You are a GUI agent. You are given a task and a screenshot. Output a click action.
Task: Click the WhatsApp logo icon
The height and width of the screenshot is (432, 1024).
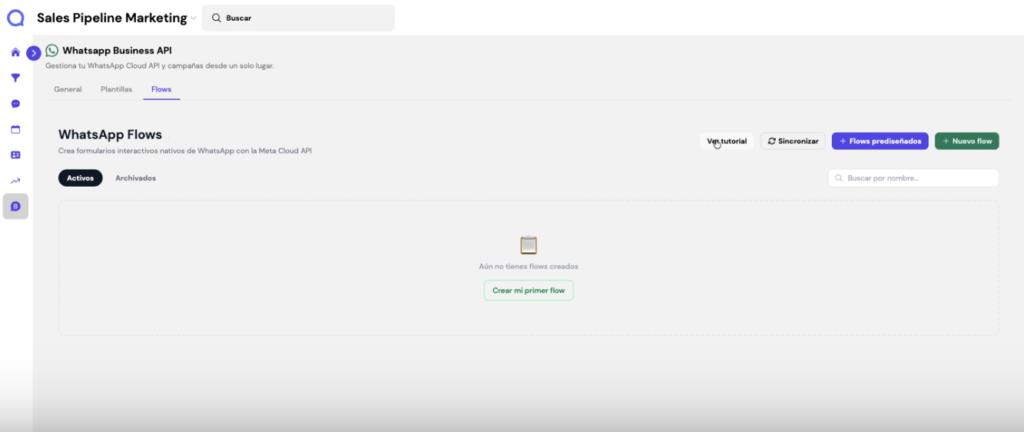click(52, 50)
